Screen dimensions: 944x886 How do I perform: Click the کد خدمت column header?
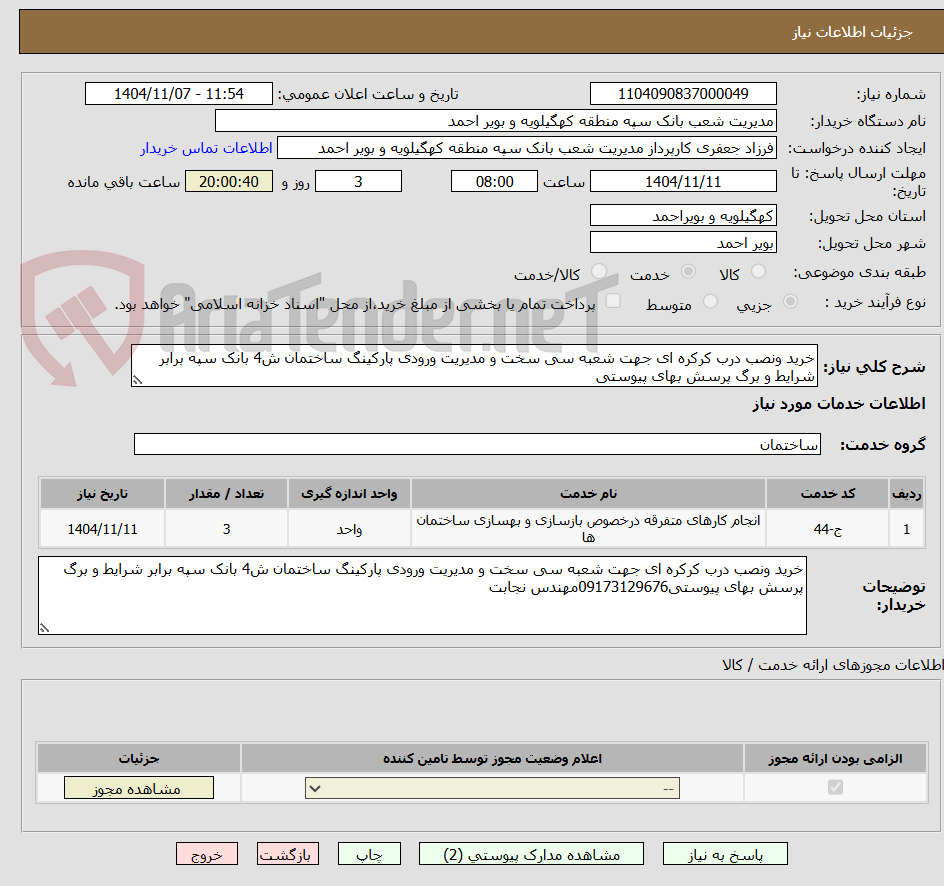pyautogui.click(x=827, y=494)
